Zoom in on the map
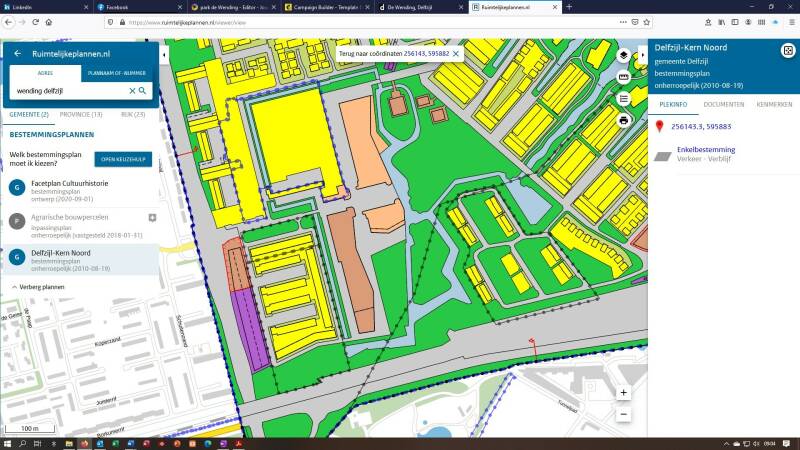Screen dimensions: 800x450 coord(624,393)
